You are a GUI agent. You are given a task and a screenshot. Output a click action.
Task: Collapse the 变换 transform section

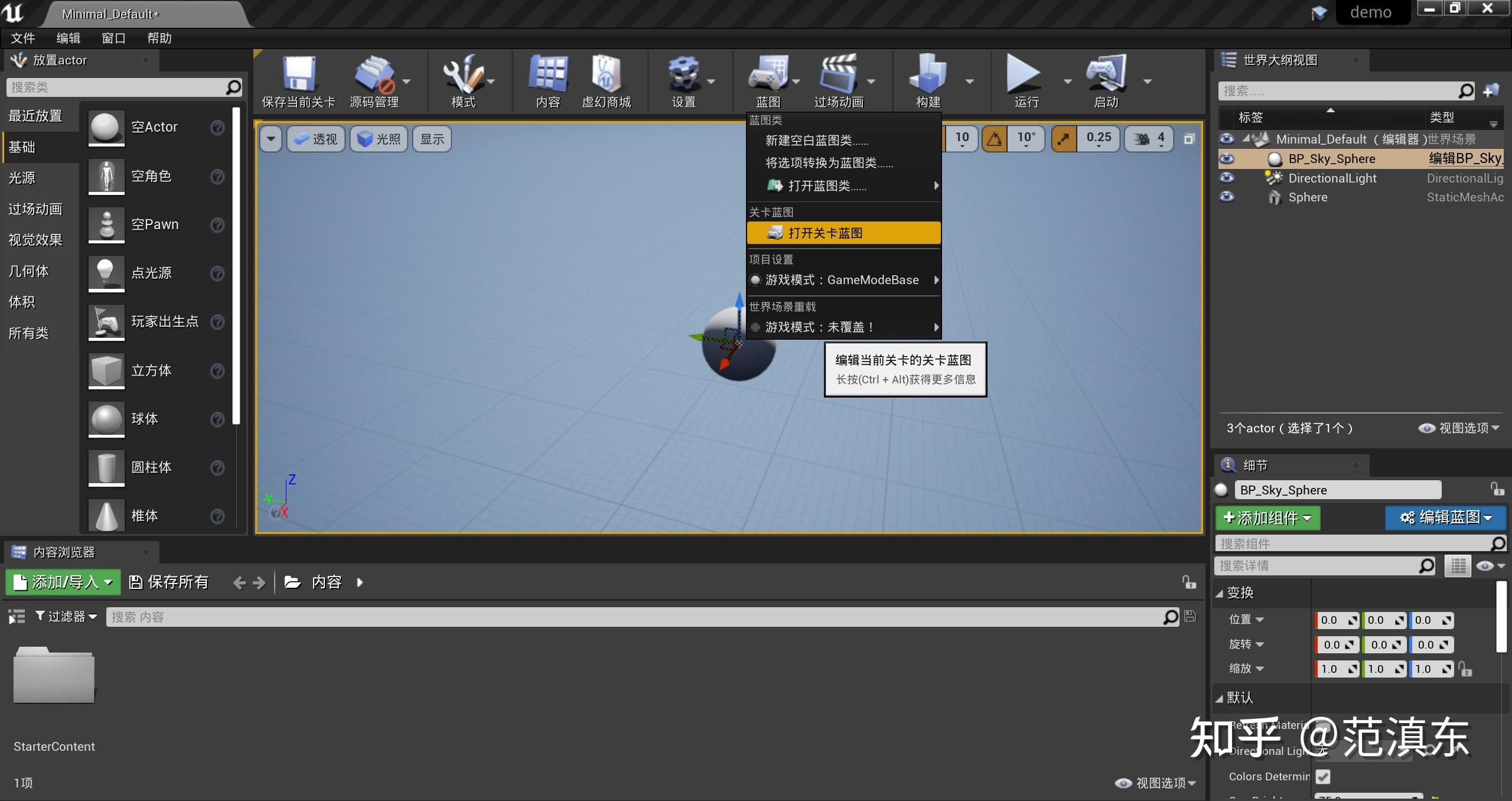click(1221, 592)
